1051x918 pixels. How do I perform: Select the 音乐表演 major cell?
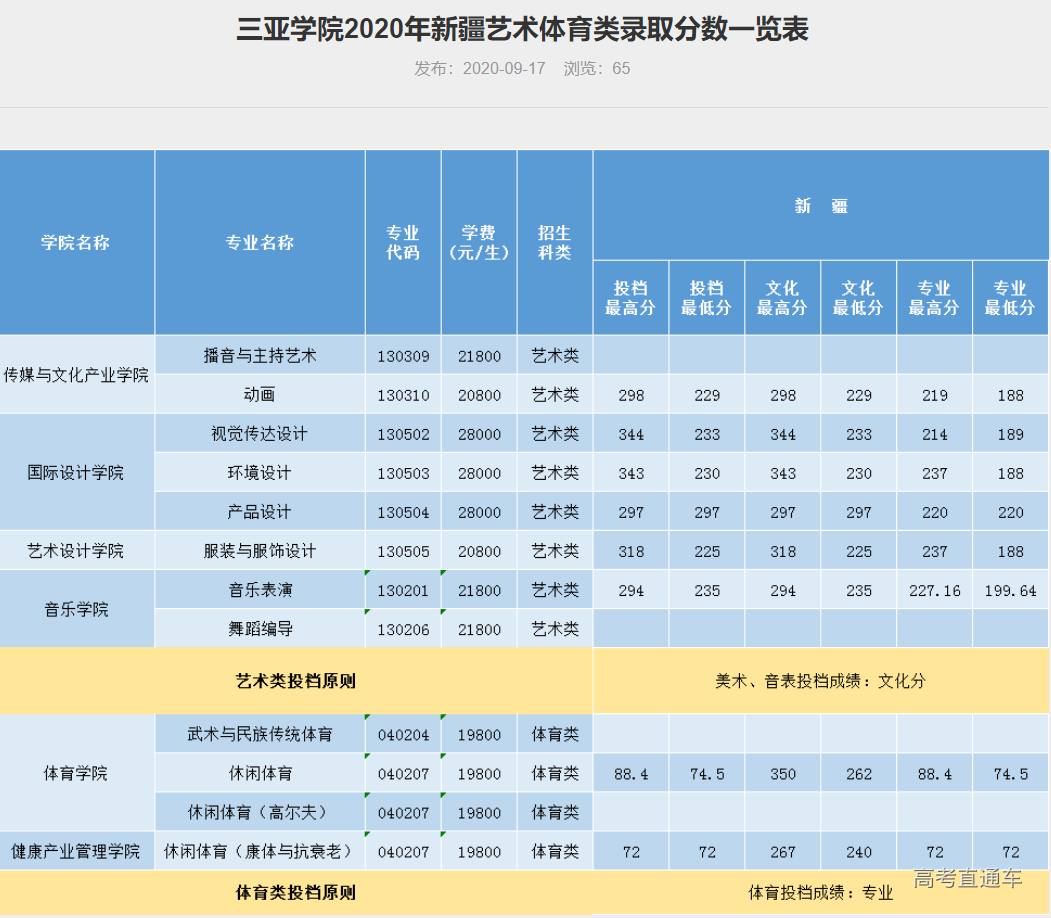(262, 589)
